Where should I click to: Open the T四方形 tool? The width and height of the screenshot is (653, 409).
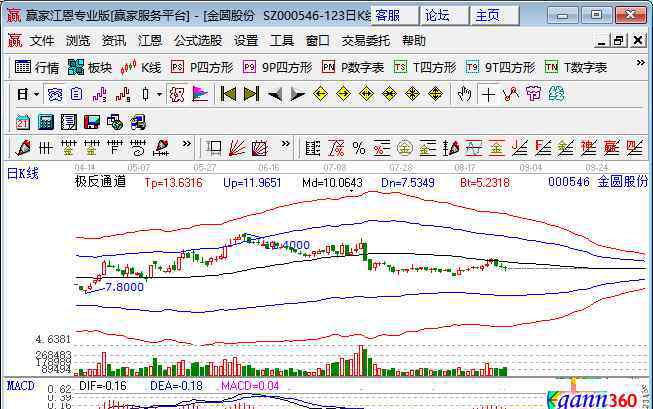tap(425, 67)
